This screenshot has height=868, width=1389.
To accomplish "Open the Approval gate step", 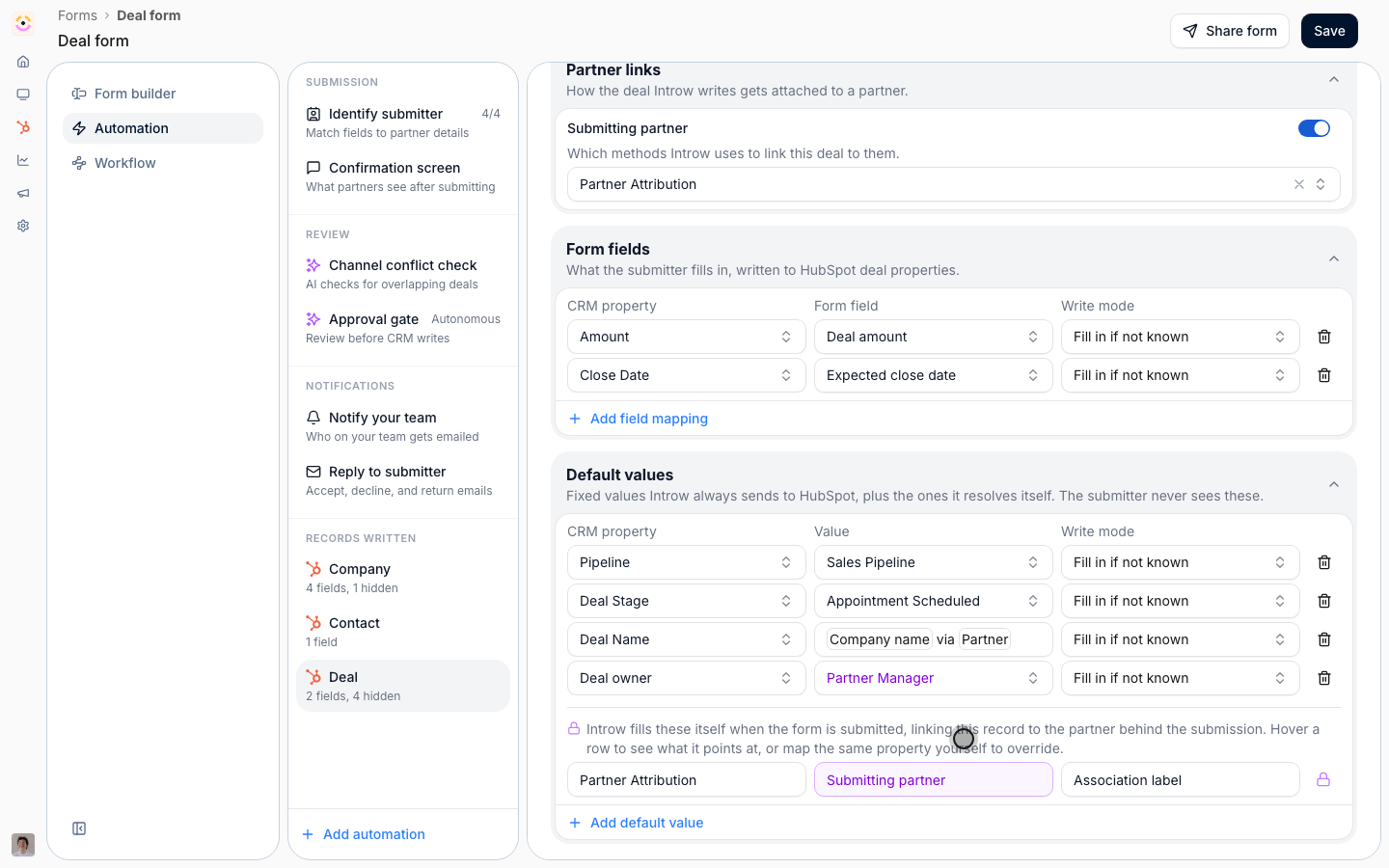I will tap(403, 328).
